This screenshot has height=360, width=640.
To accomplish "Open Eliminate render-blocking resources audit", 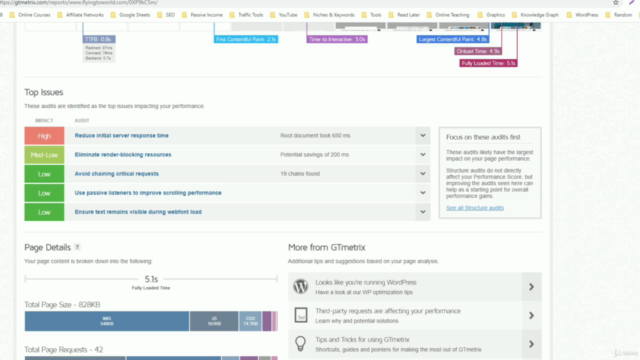I will 123,155.
